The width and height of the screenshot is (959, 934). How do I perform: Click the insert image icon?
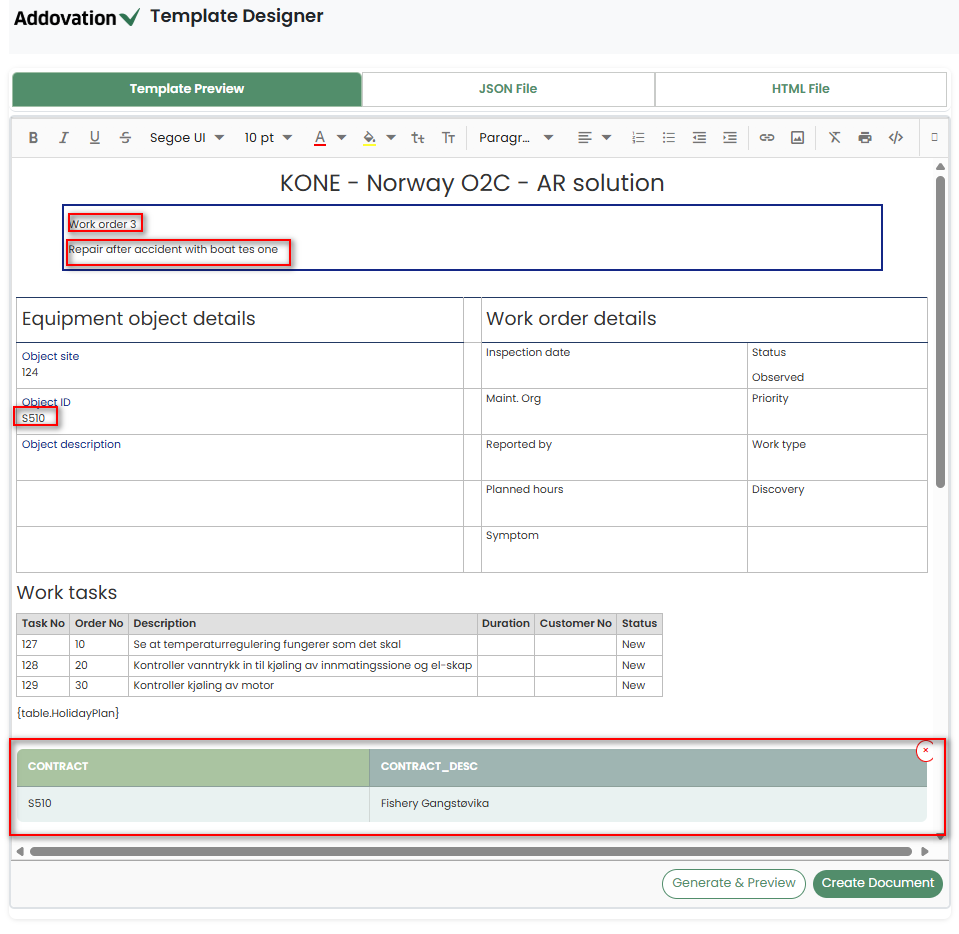pyautogui.click(x=797, y=138)
